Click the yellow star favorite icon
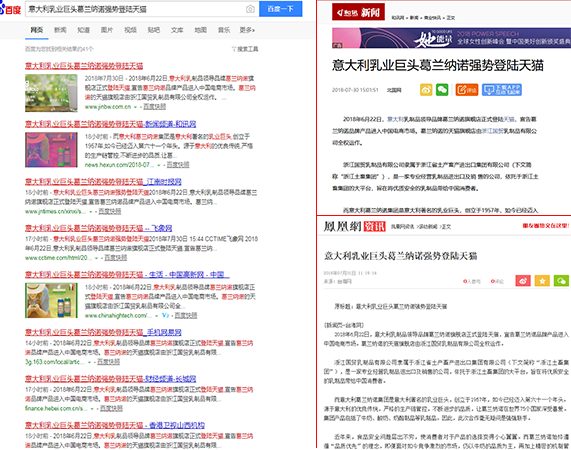Viewport: 571px width, 450px height. tap(542, 281)
